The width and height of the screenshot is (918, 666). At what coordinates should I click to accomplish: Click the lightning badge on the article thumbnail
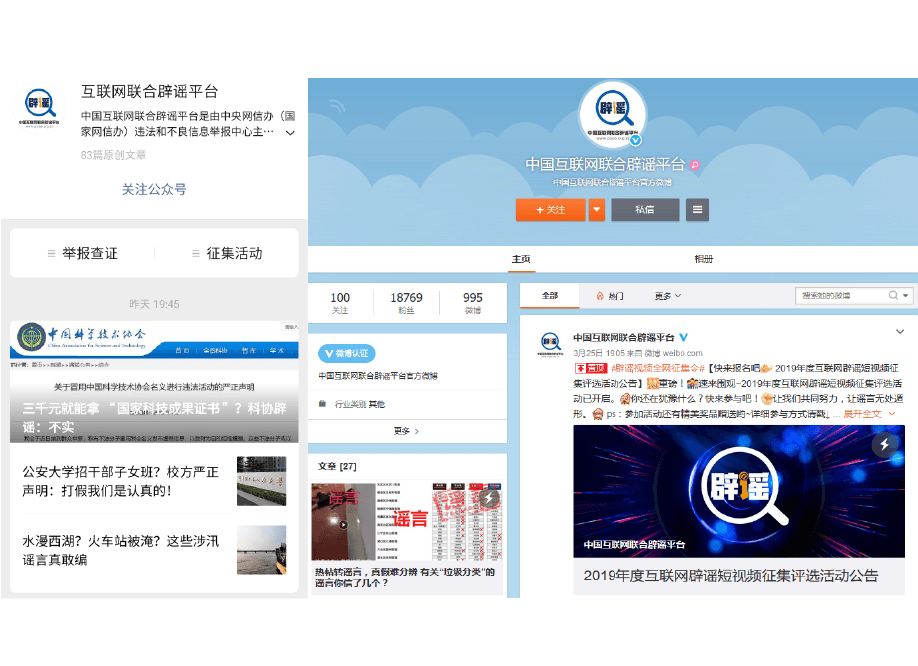[x=488, y=498]
